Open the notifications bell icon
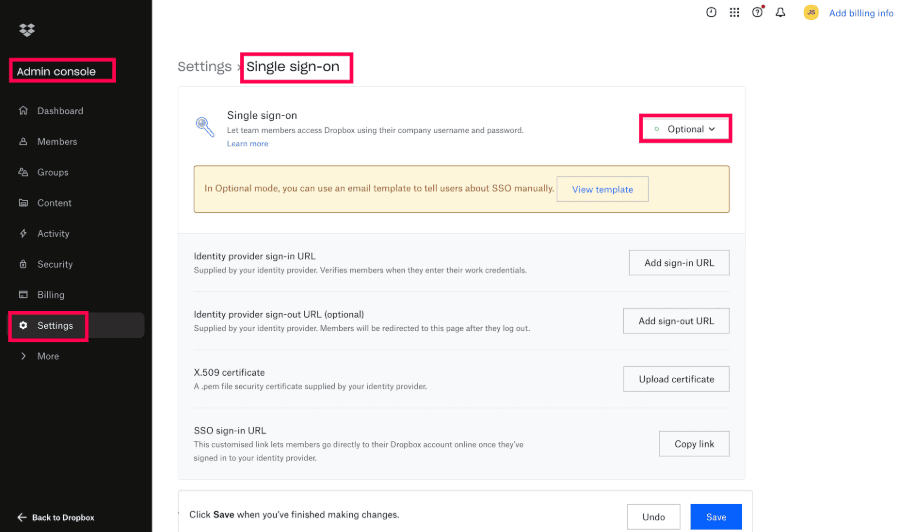This screenshot has width=910, height=532. (x=781, y=12)
